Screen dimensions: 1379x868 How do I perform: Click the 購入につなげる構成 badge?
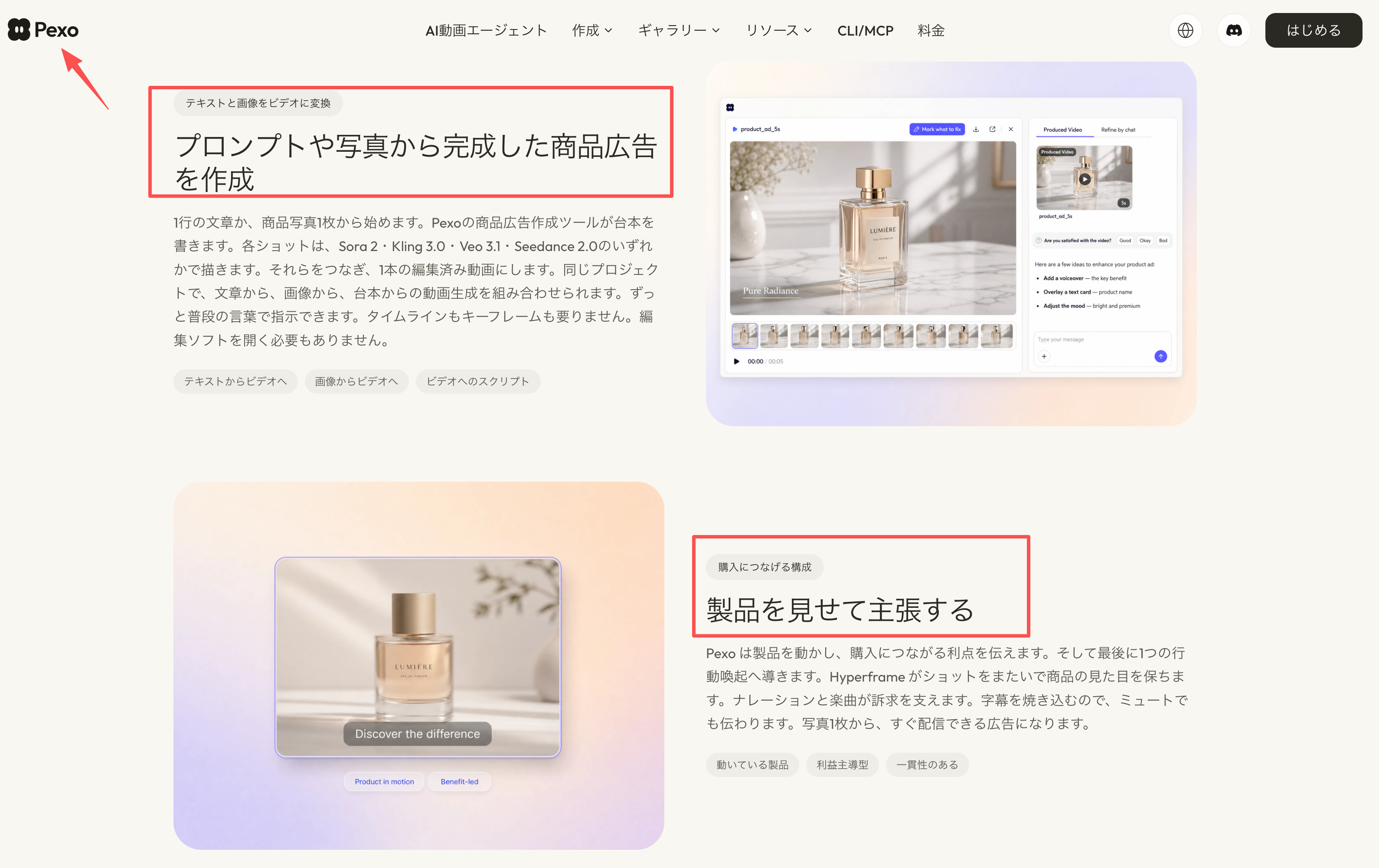[x=765, y=567]
